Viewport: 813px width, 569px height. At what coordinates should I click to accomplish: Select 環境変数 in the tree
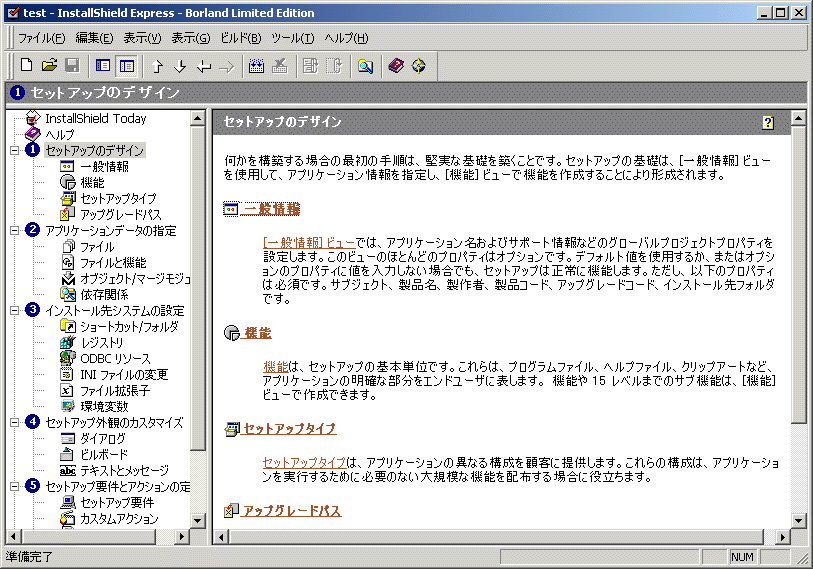104,406
